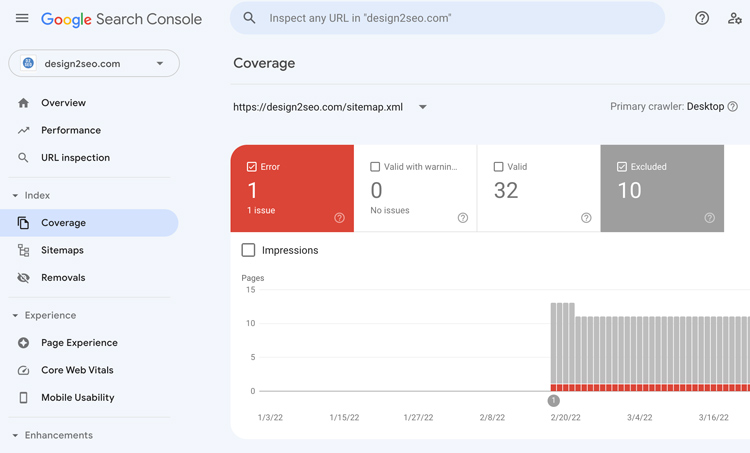The height and width of the screenshot is (453, 750).
Task: Click the URL inspection magnifier icon
Action: pos(23,157)
